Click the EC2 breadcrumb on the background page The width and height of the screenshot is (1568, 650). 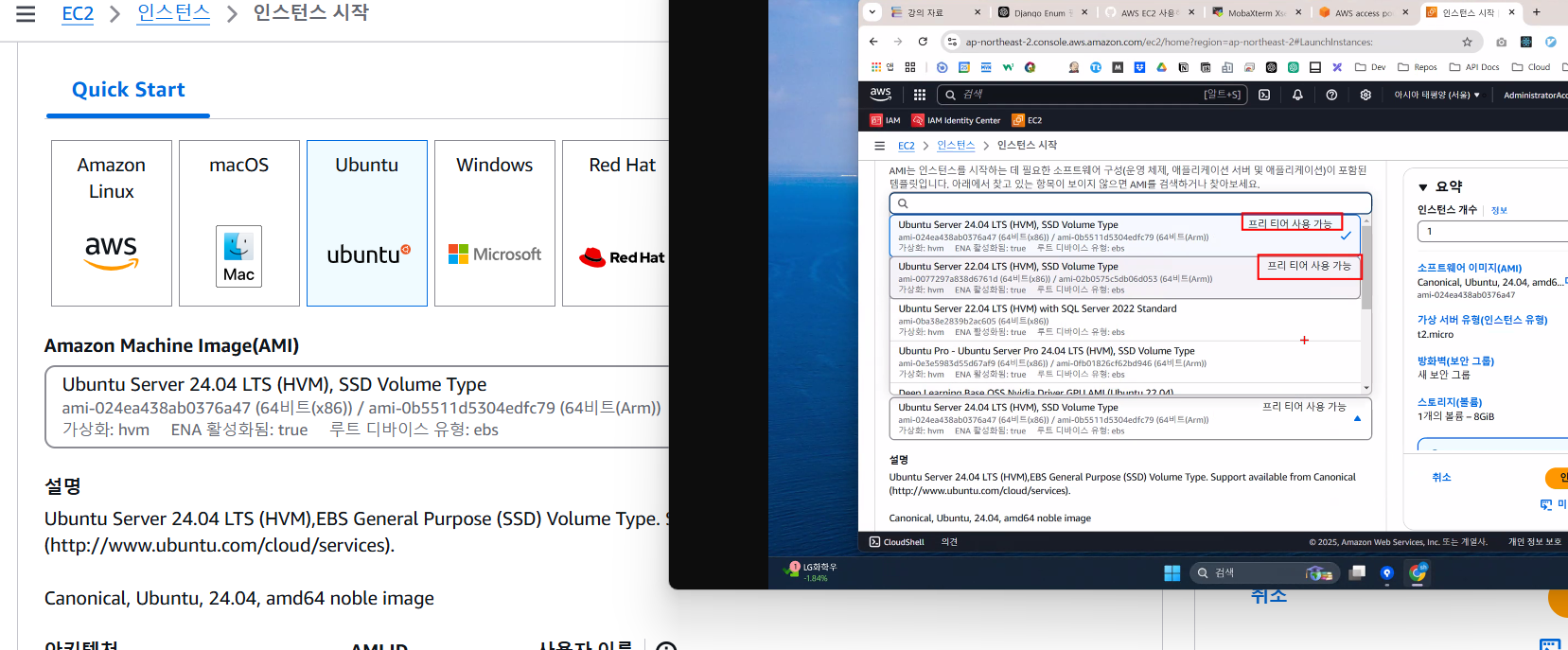click(x=78, y=14)
